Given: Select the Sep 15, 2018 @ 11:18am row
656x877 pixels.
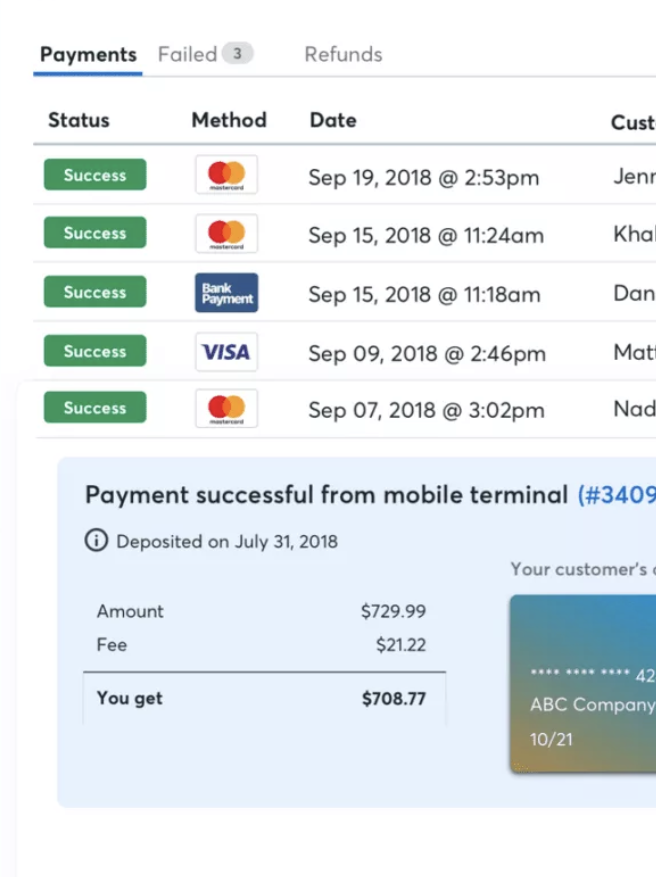Looking at the screenshot, I should coord(344,293).
